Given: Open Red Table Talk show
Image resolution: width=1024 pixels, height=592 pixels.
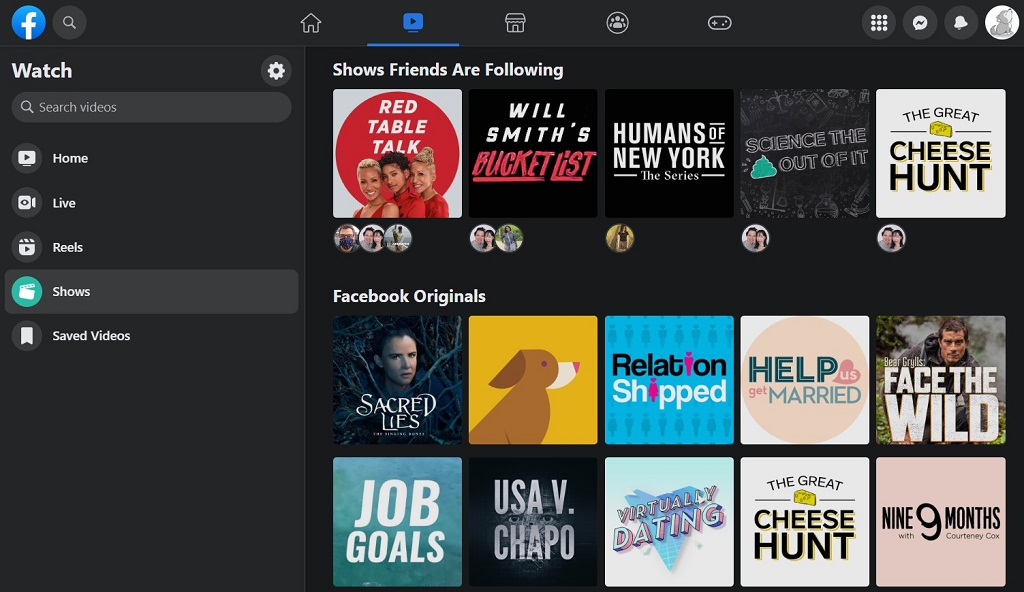Looking at the screenshot, I should 397,154.
